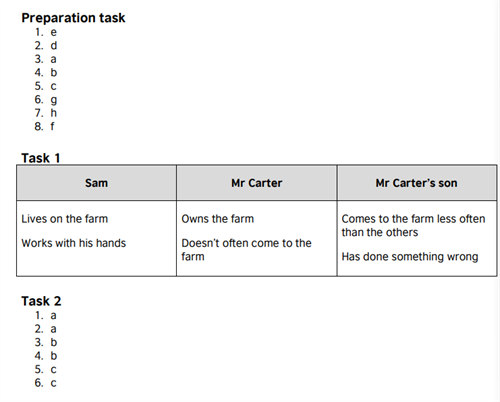This screenshot has height=402, width=500.
Task: Click Preparation task answer 1. e
Action: coord(46,32)
